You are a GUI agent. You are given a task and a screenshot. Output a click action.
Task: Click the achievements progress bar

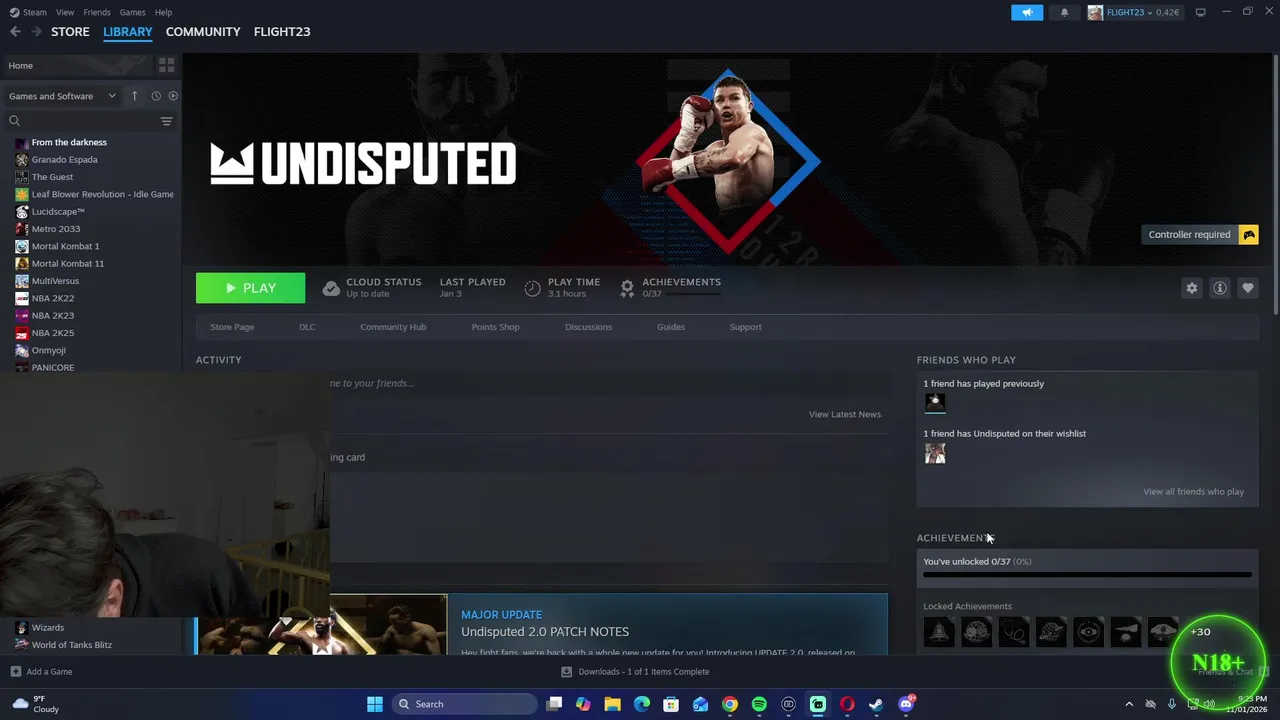tap(1087, 575)
